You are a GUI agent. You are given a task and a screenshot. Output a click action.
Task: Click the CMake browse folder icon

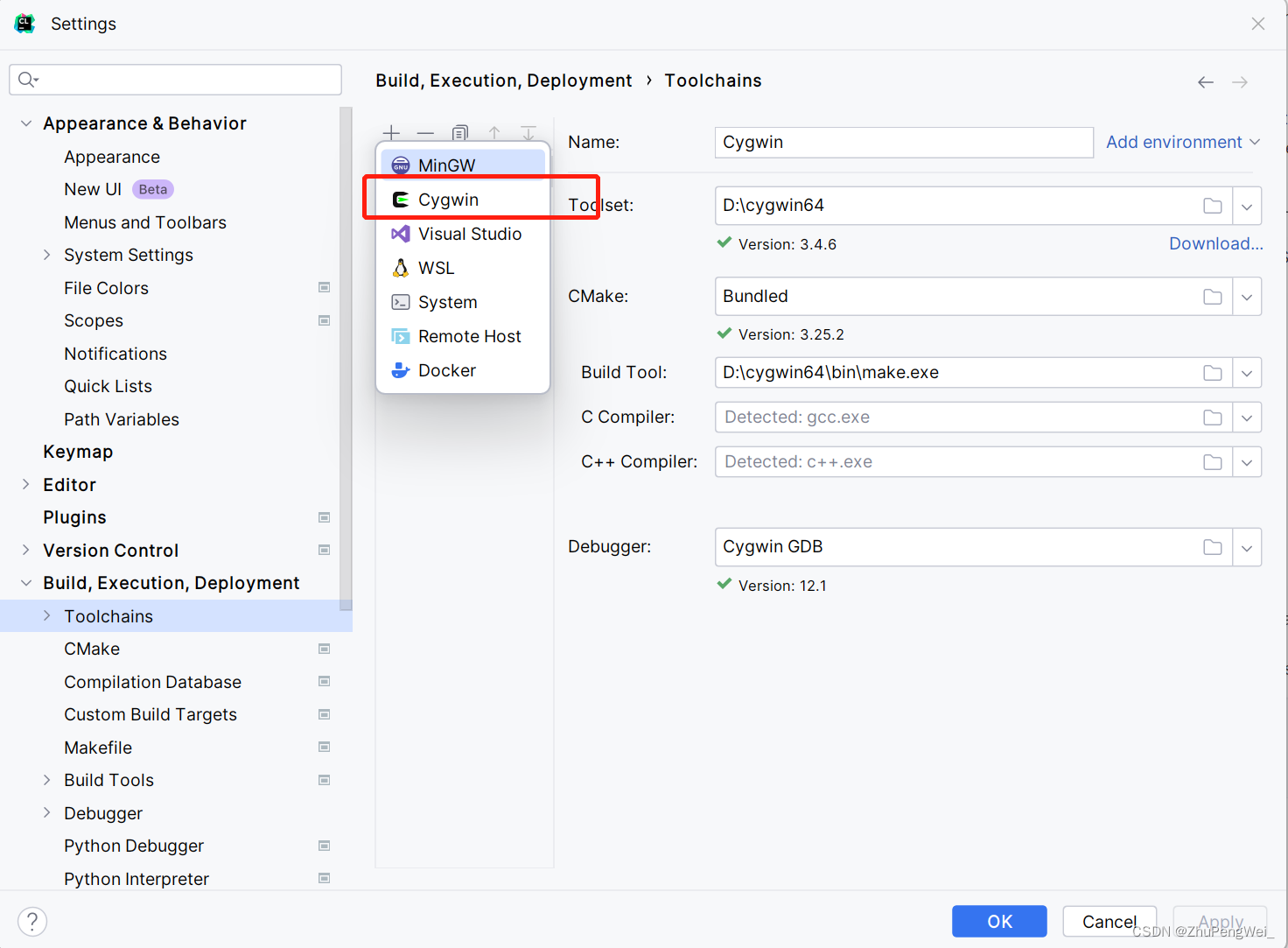[x=1213, y=297]
